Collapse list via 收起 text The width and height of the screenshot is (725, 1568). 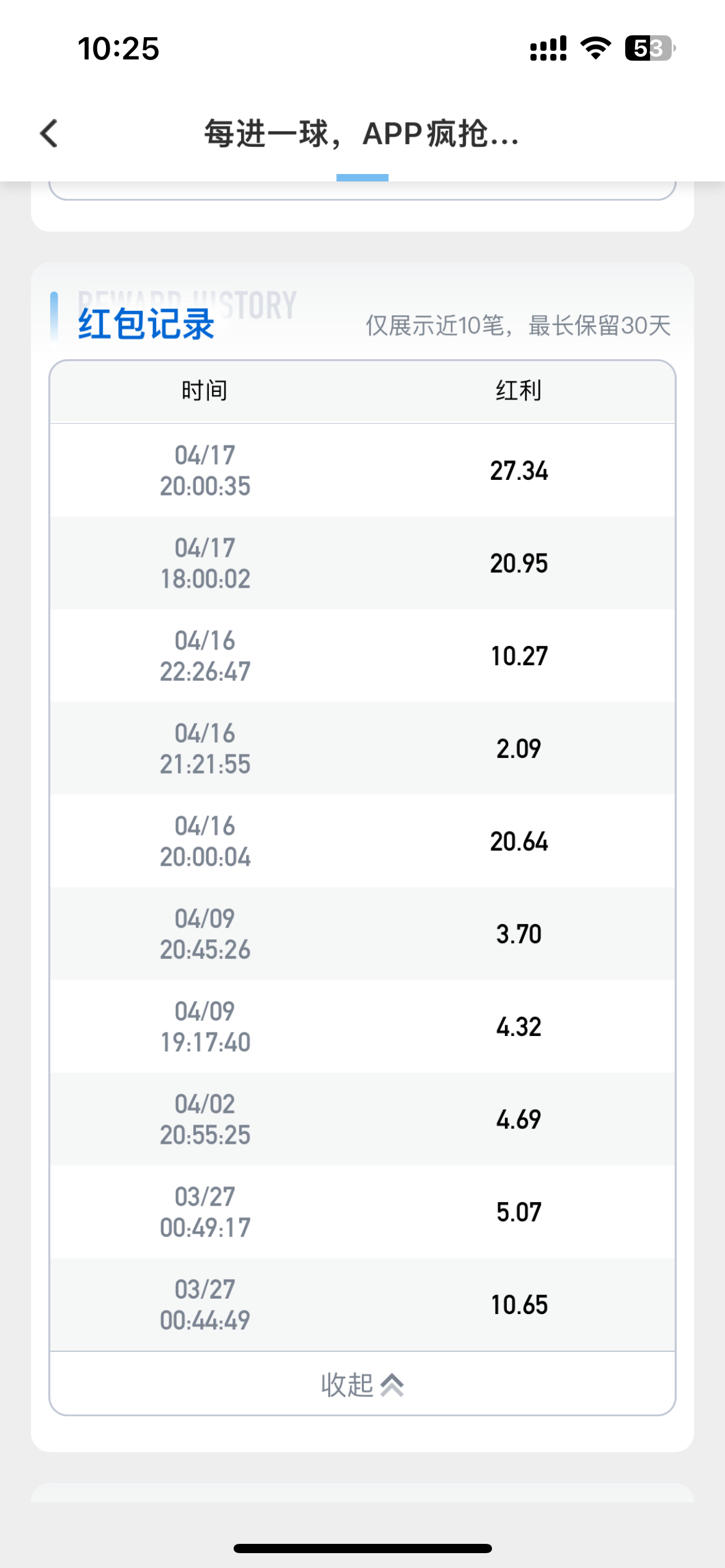346,1385
